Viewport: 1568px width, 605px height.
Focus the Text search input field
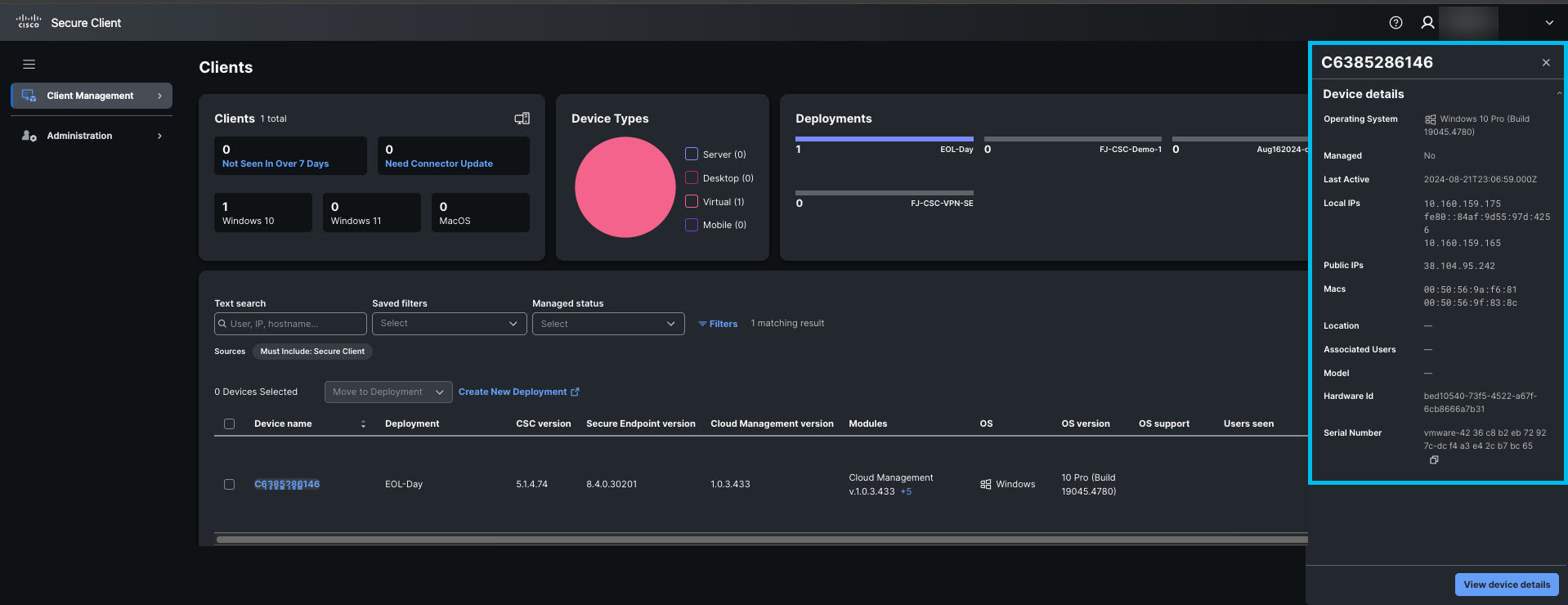pyautogui.click(x=290, y=324)
